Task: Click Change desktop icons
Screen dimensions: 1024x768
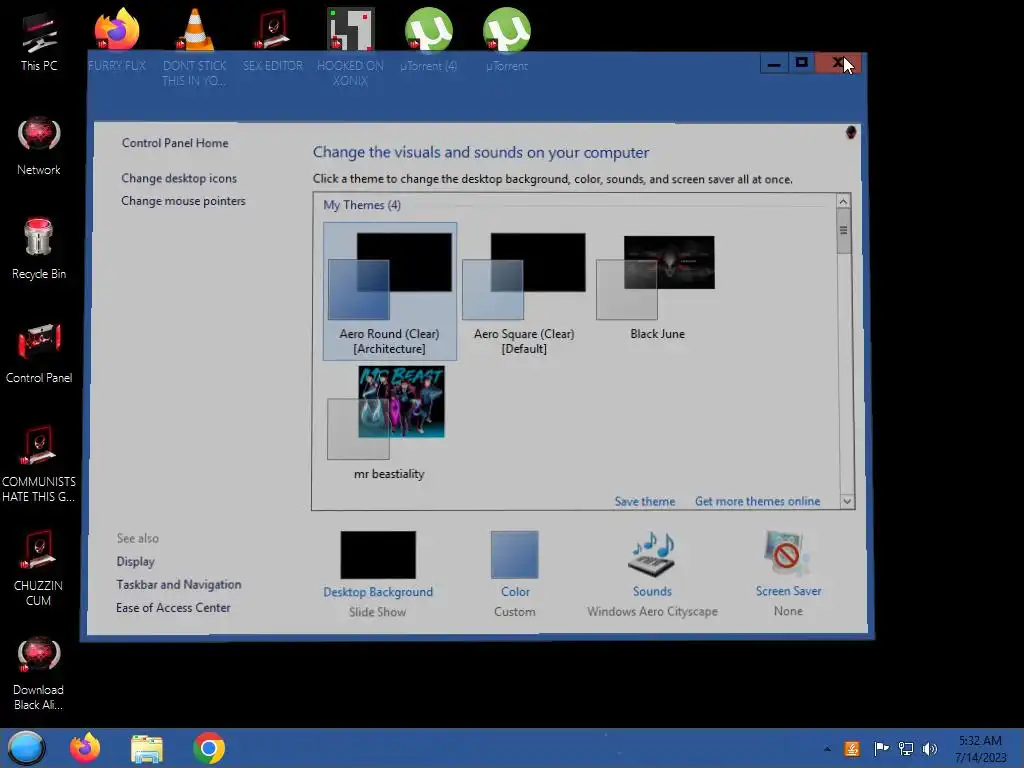Action: [179, 178]
